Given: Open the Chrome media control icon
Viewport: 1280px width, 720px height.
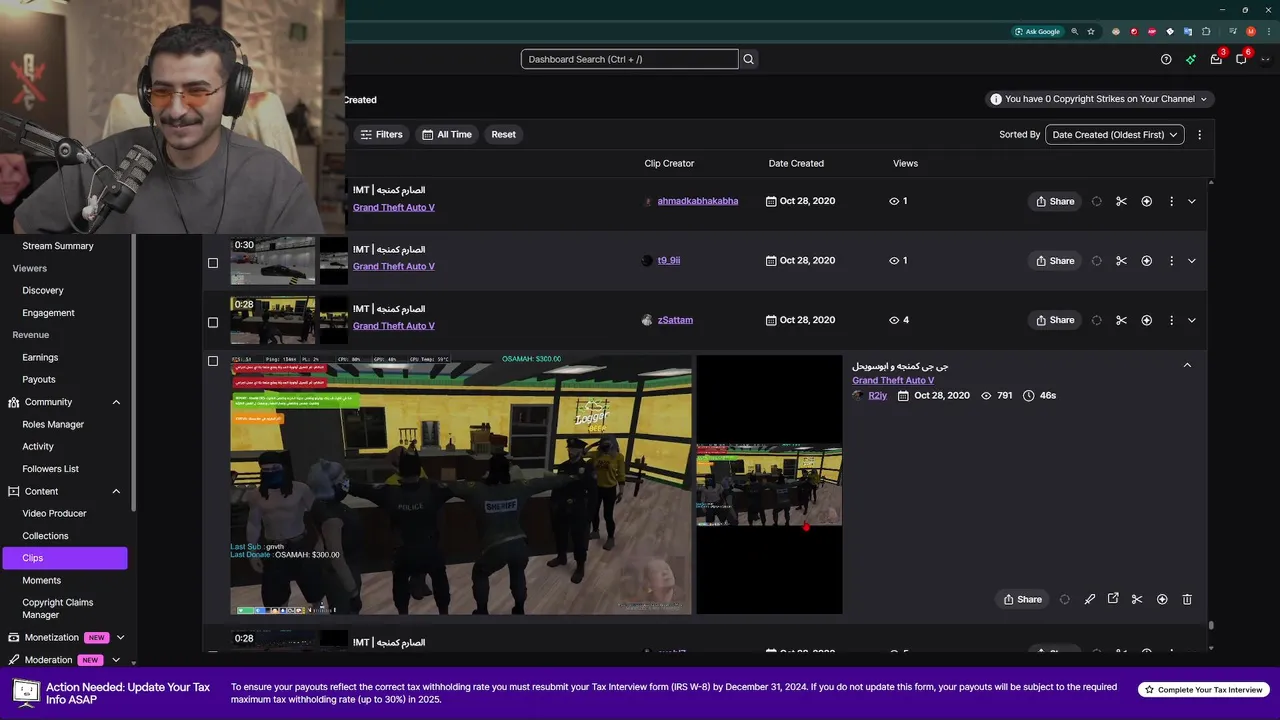Looking at the screenshot, I should [1233, 31].
